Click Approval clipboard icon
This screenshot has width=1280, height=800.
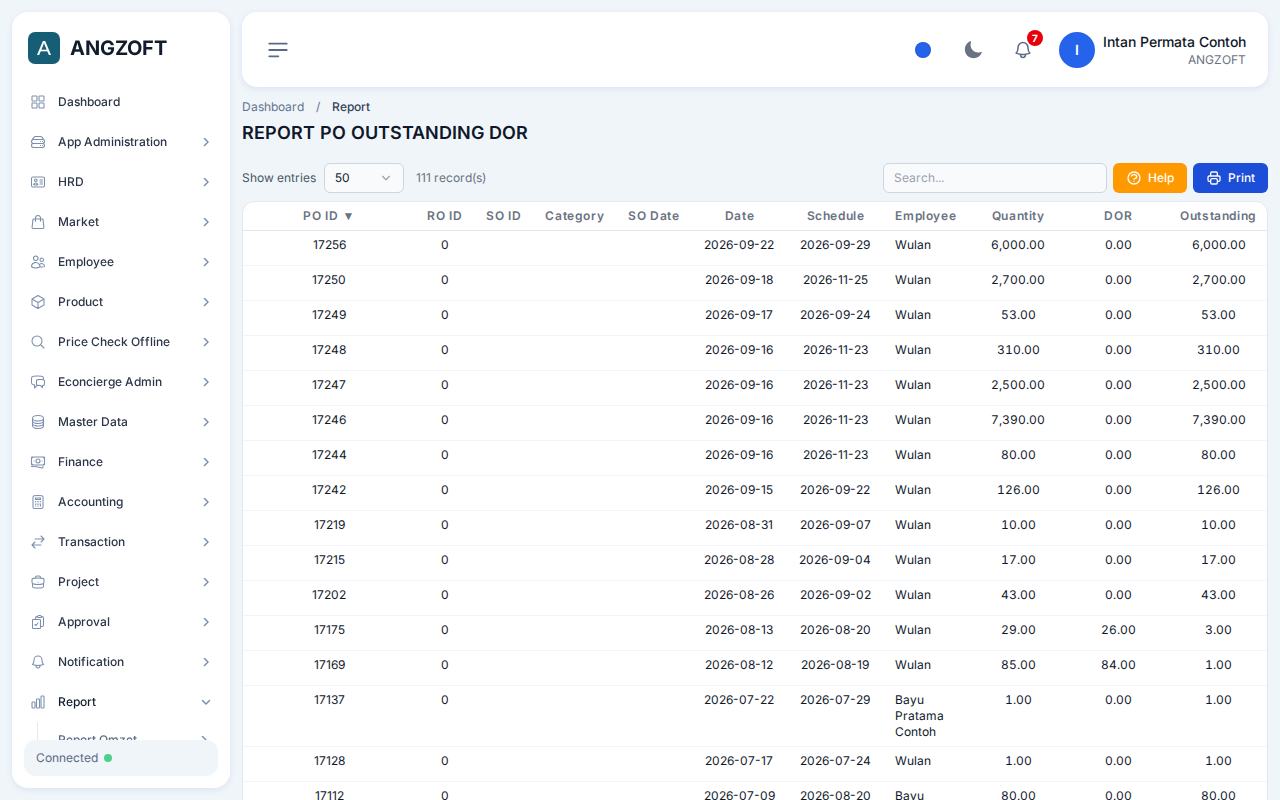38,622
